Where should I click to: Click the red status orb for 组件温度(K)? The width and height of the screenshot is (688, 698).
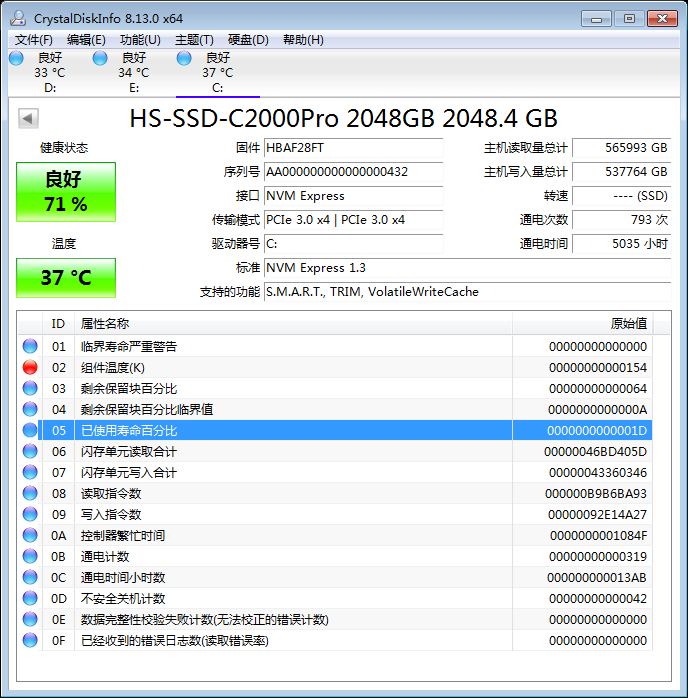tap(30, 367)
